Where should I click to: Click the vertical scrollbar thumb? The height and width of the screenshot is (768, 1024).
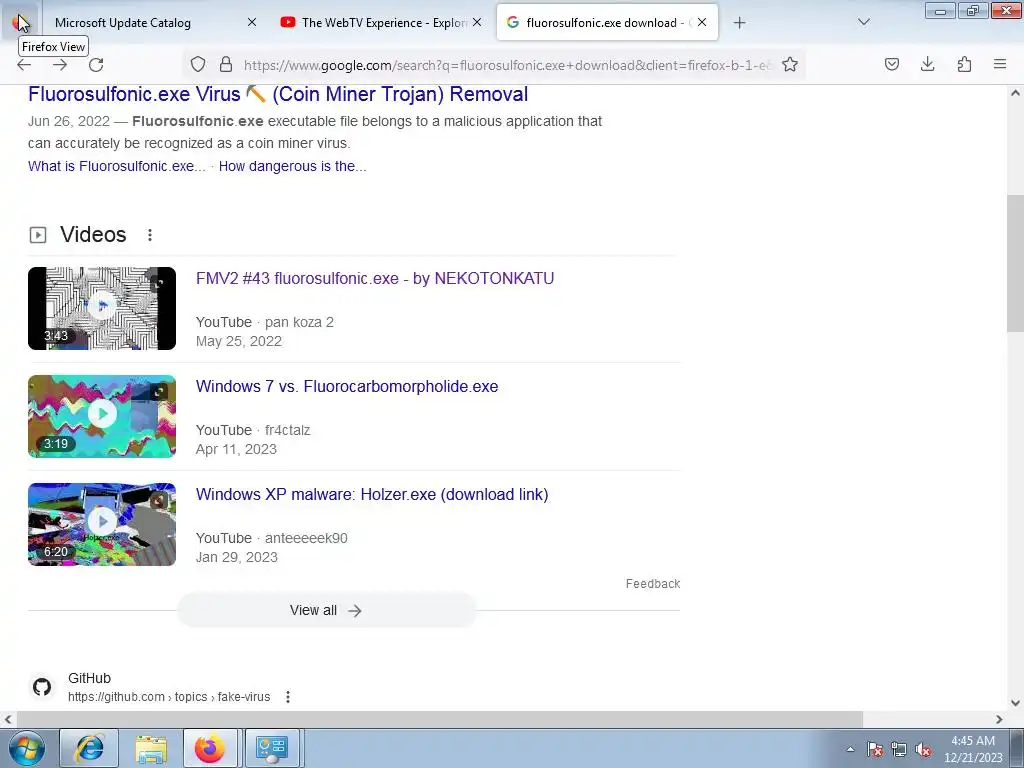click(1015, 264)
